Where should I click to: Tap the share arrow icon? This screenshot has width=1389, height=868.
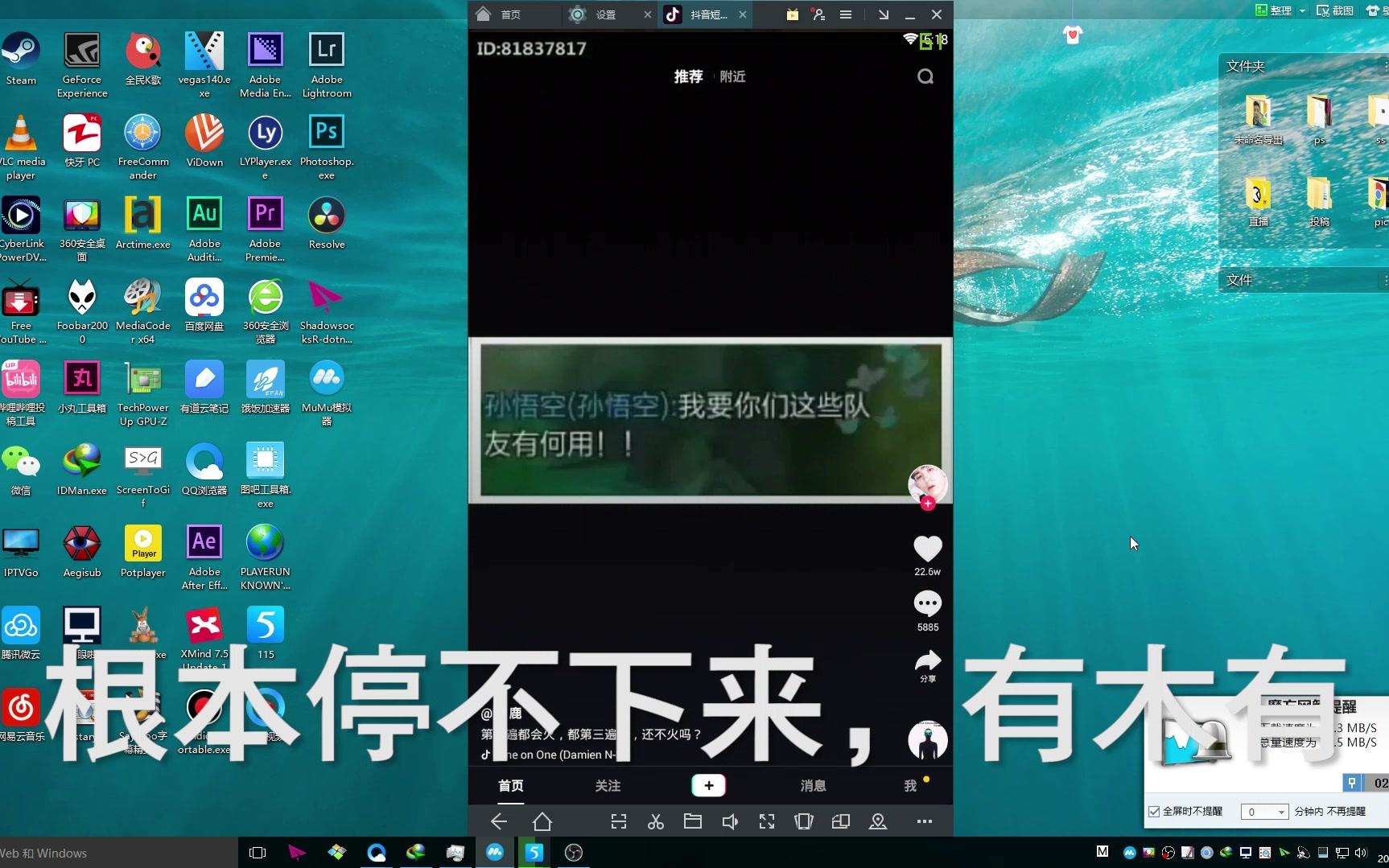[x=928, y=661]
